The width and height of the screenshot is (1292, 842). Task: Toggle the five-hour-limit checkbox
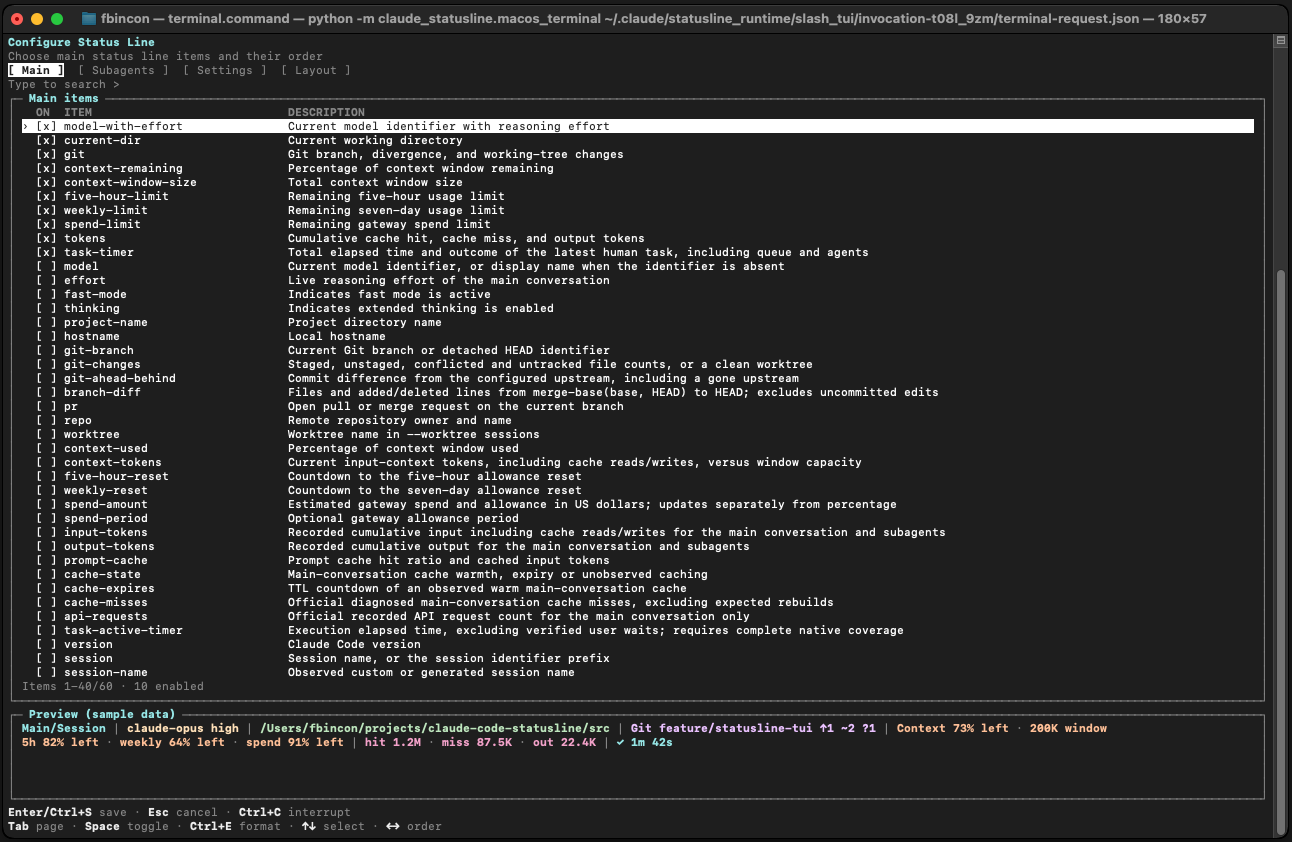point(47,197)
